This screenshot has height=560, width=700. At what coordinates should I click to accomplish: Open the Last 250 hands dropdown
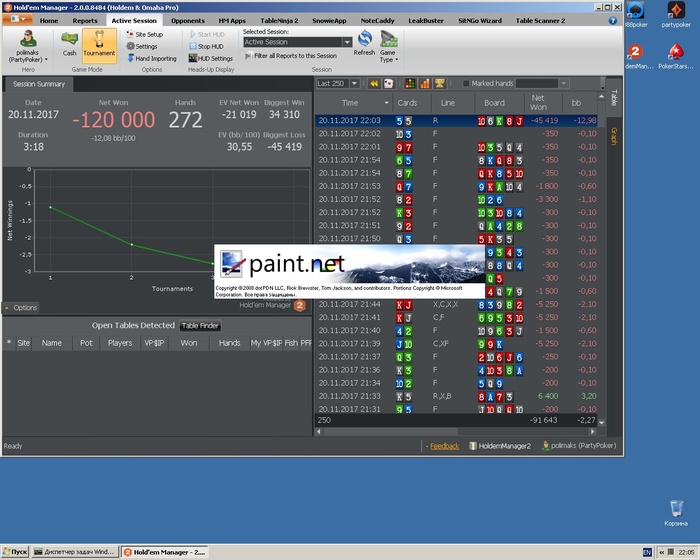354,84
